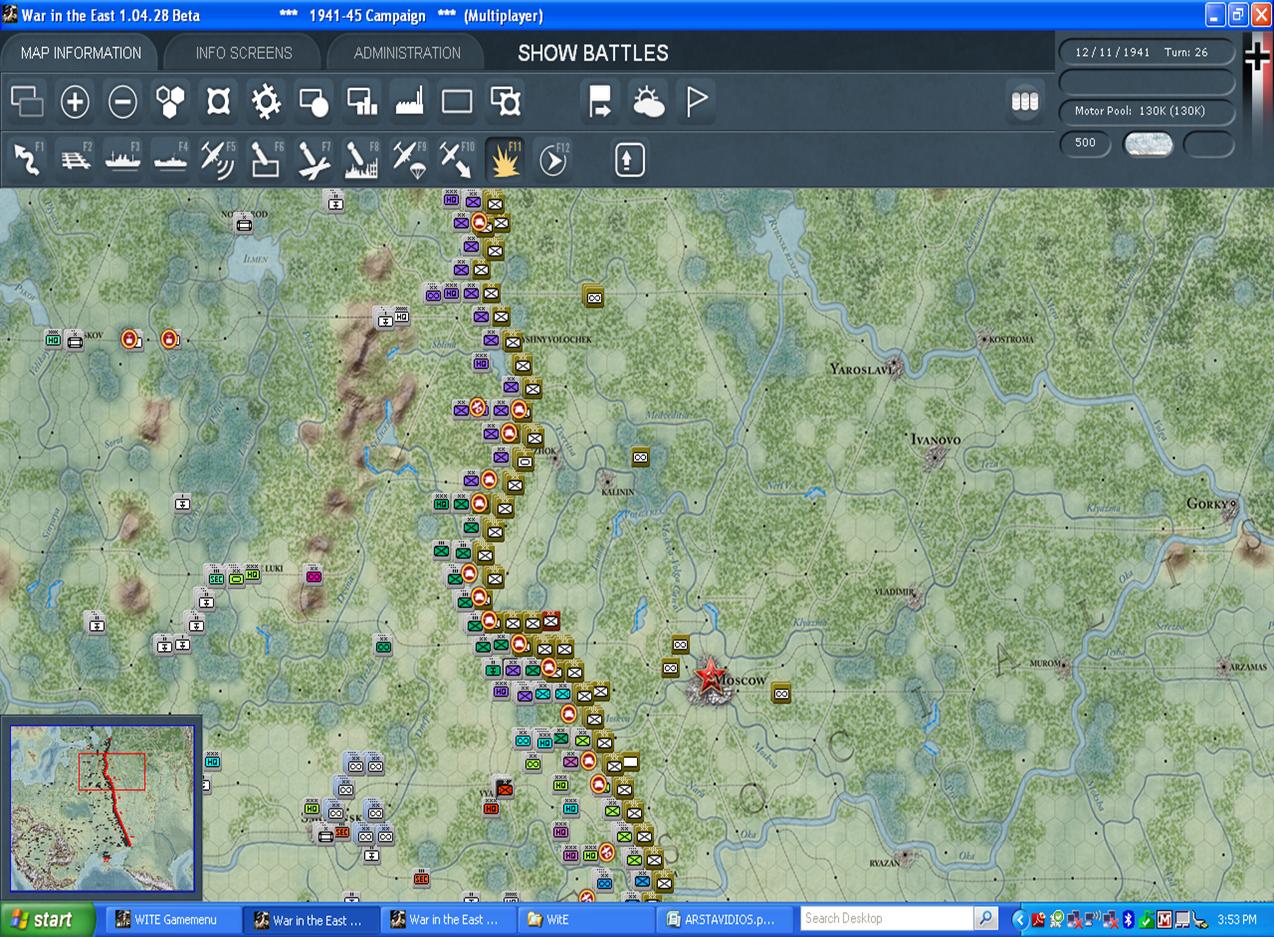1274x937 pixels.
Task: Open the factory locations icon
Action: [x=410, y=101]
